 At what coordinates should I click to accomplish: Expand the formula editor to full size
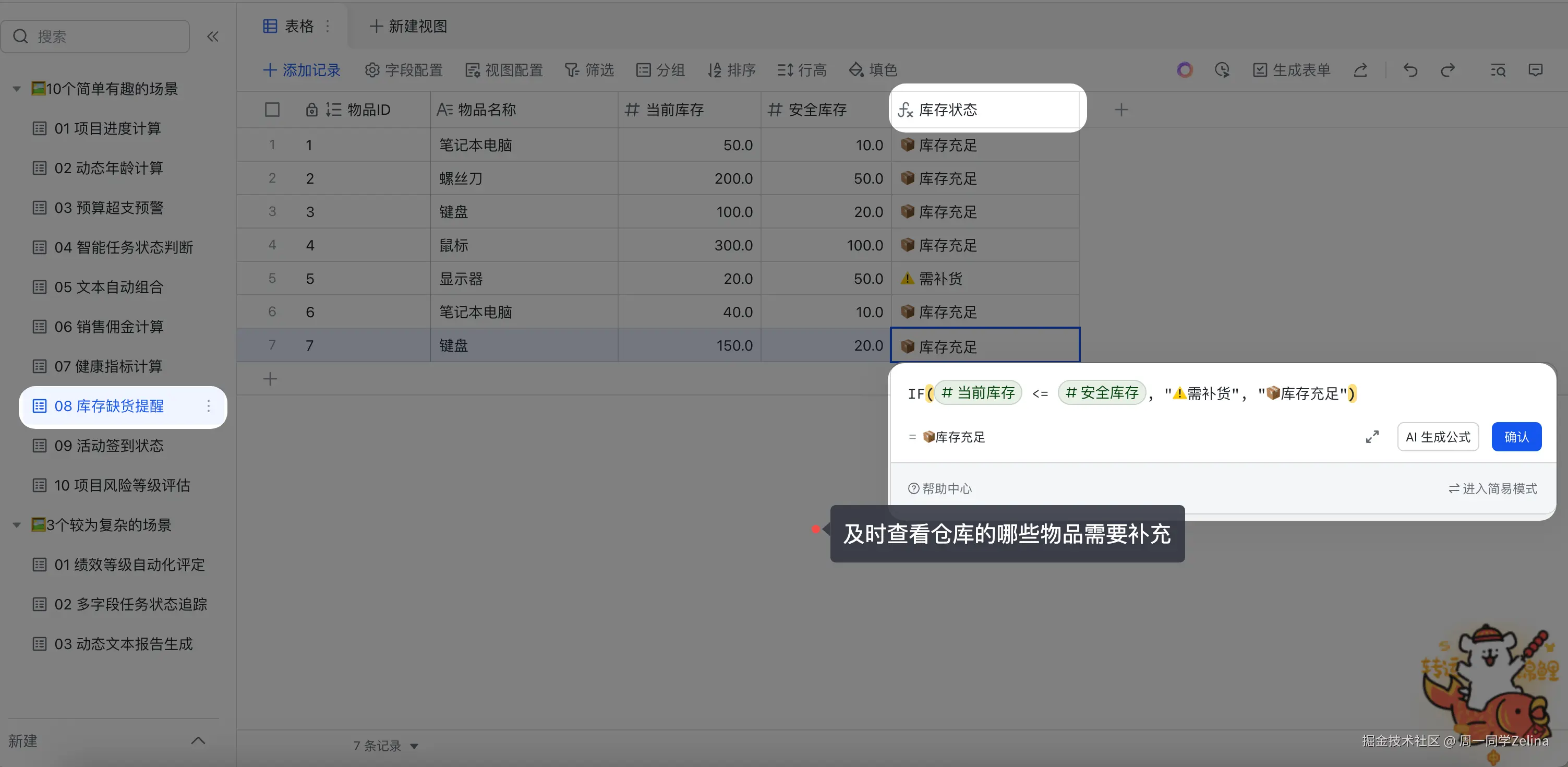point(1372,437)
